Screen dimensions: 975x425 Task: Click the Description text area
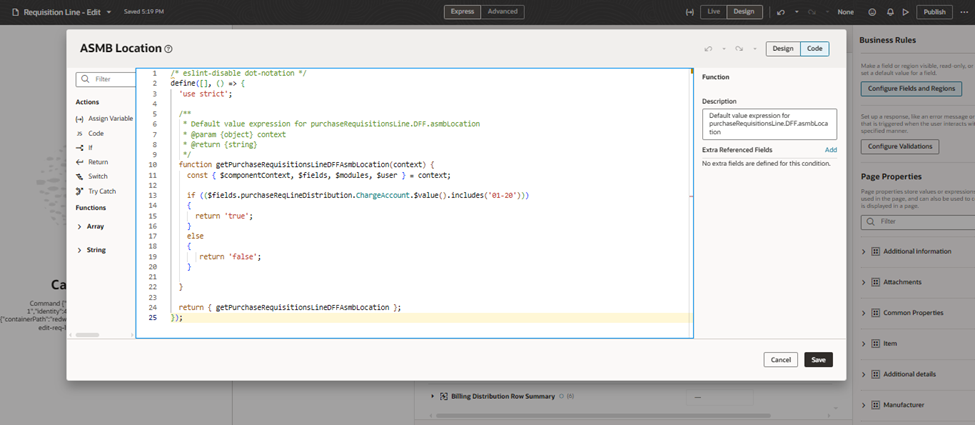(x=769, y=124)
